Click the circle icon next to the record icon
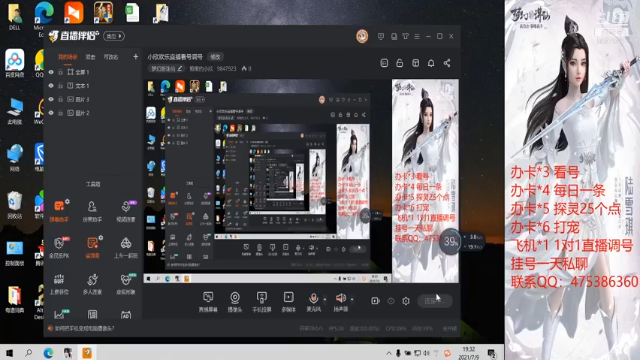 [391, 301]
